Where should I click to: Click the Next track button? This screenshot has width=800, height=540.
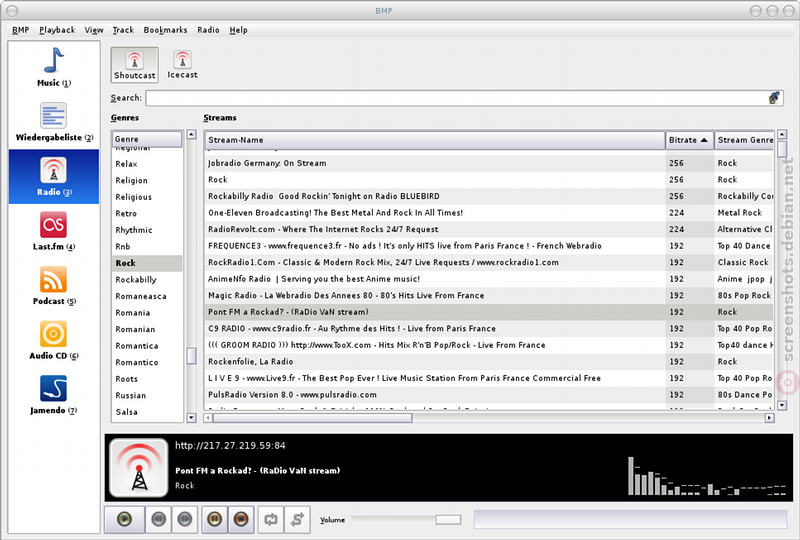coord(185,520)
